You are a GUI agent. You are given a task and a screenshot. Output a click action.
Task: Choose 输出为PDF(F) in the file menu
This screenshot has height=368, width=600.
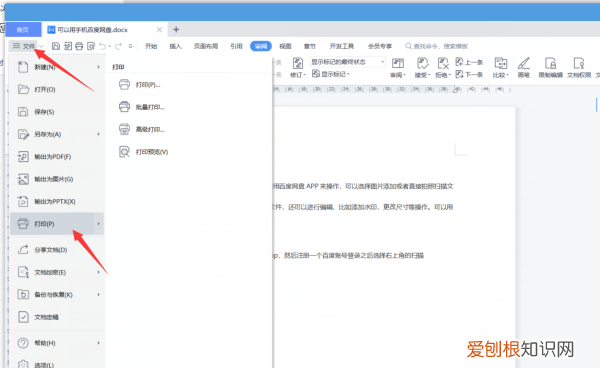(57, 157)
